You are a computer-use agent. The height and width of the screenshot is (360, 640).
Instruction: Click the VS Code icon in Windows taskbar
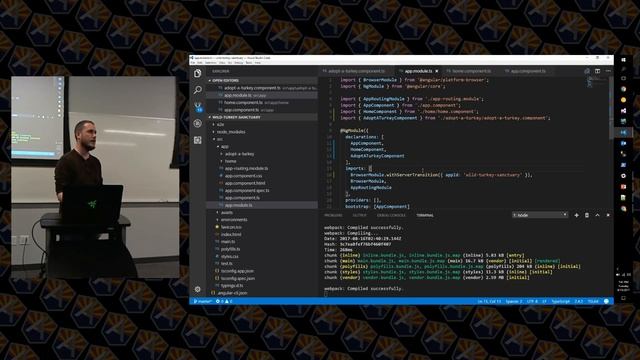click(623, 132)
